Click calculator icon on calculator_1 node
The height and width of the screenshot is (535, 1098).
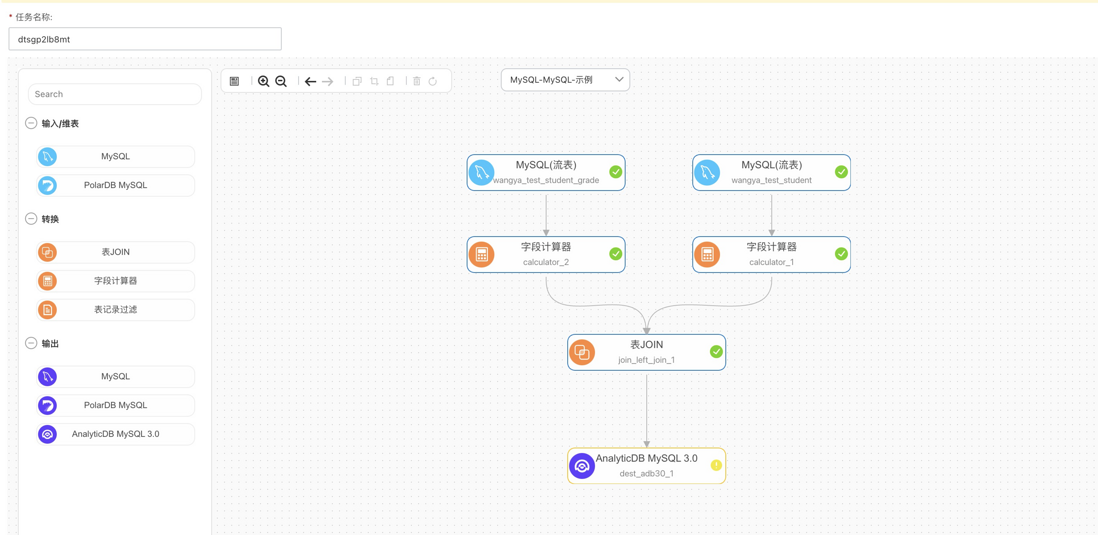click(x=707, y=255)
